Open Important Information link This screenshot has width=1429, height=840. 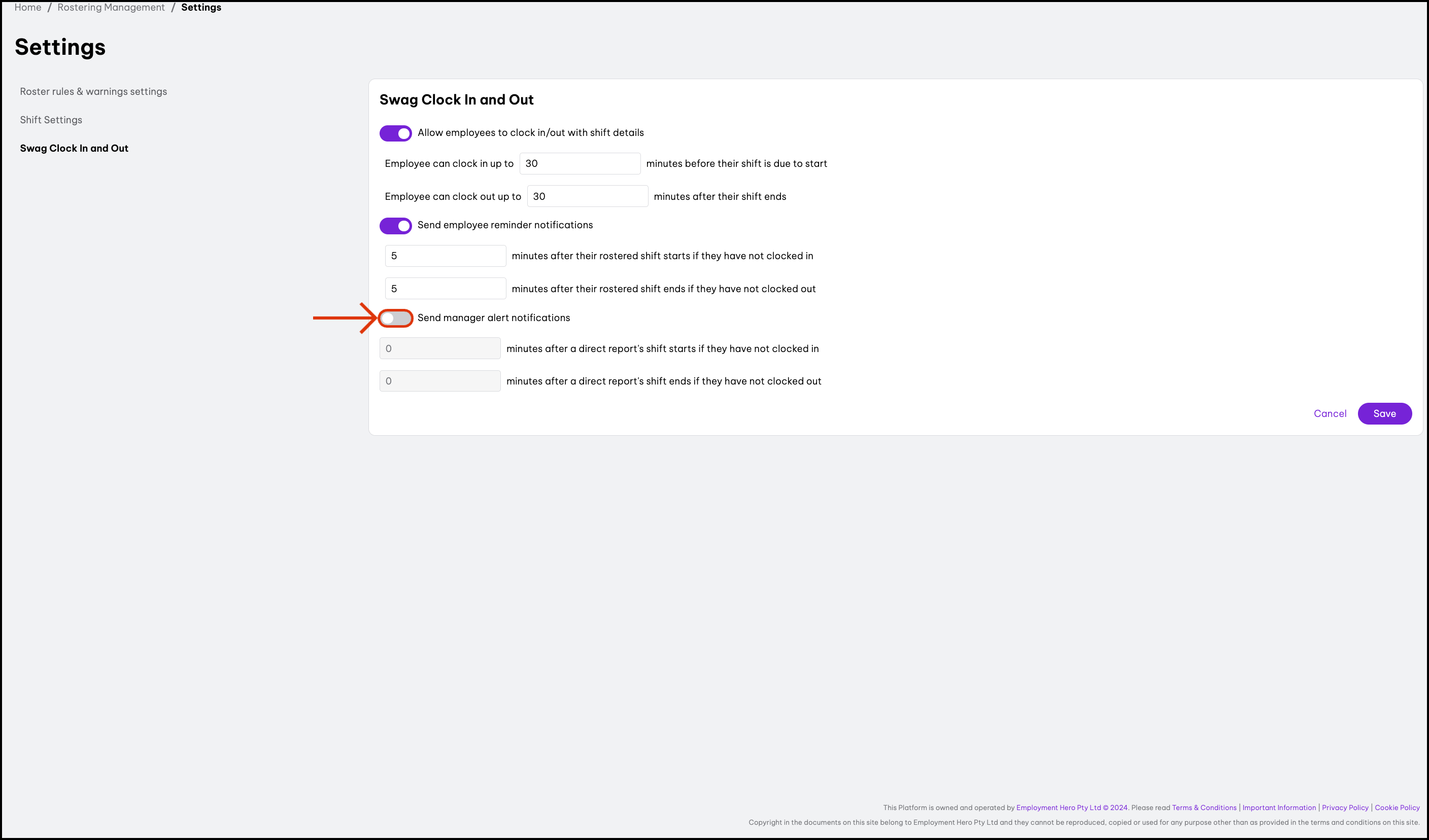coord(1279,808)
